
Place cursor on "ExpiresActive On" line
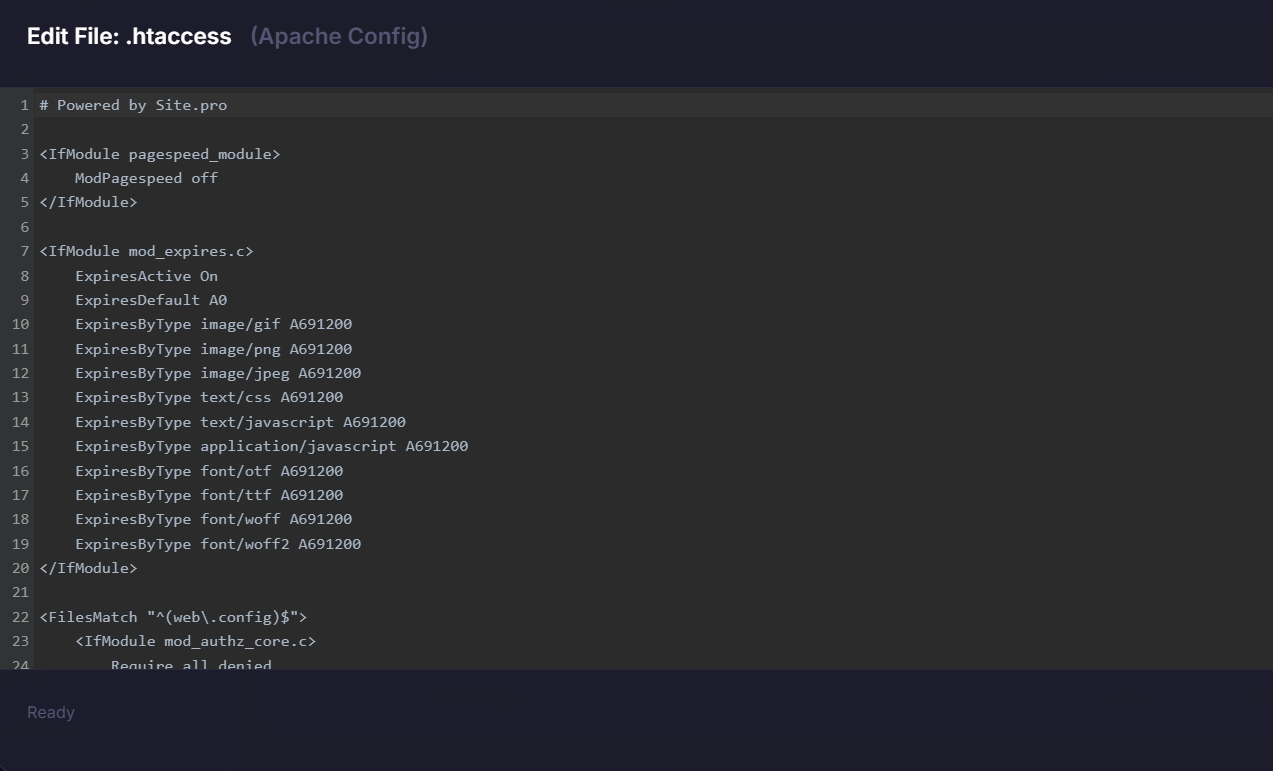pos(146,276)
